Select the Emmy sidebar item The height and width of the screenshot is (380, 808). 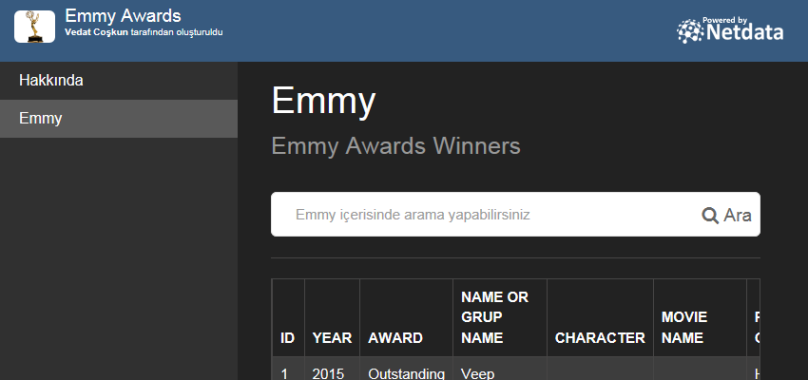(119, 119)
